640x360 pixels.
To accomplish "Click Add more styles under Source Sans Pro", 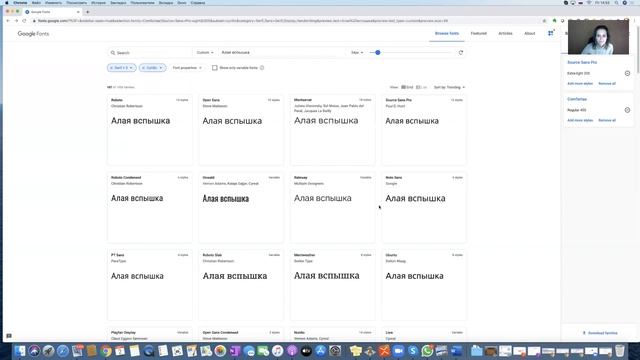I will pyautogui.click(x=580, y=84).
